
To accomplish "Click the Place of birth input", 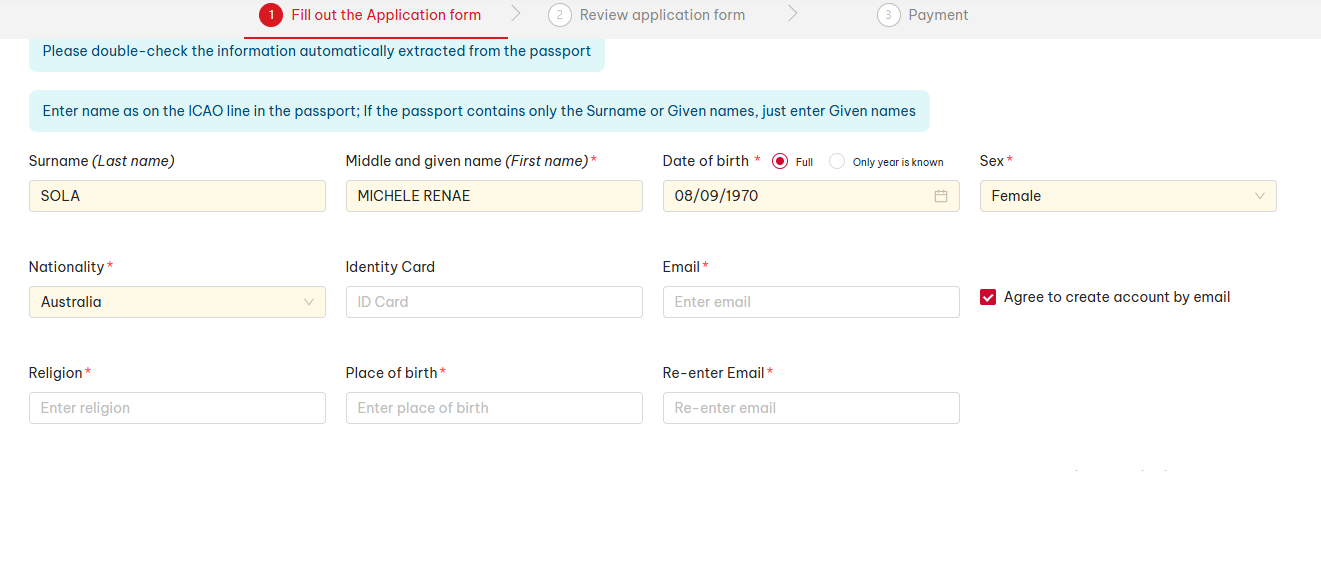I will coord(494,408).
